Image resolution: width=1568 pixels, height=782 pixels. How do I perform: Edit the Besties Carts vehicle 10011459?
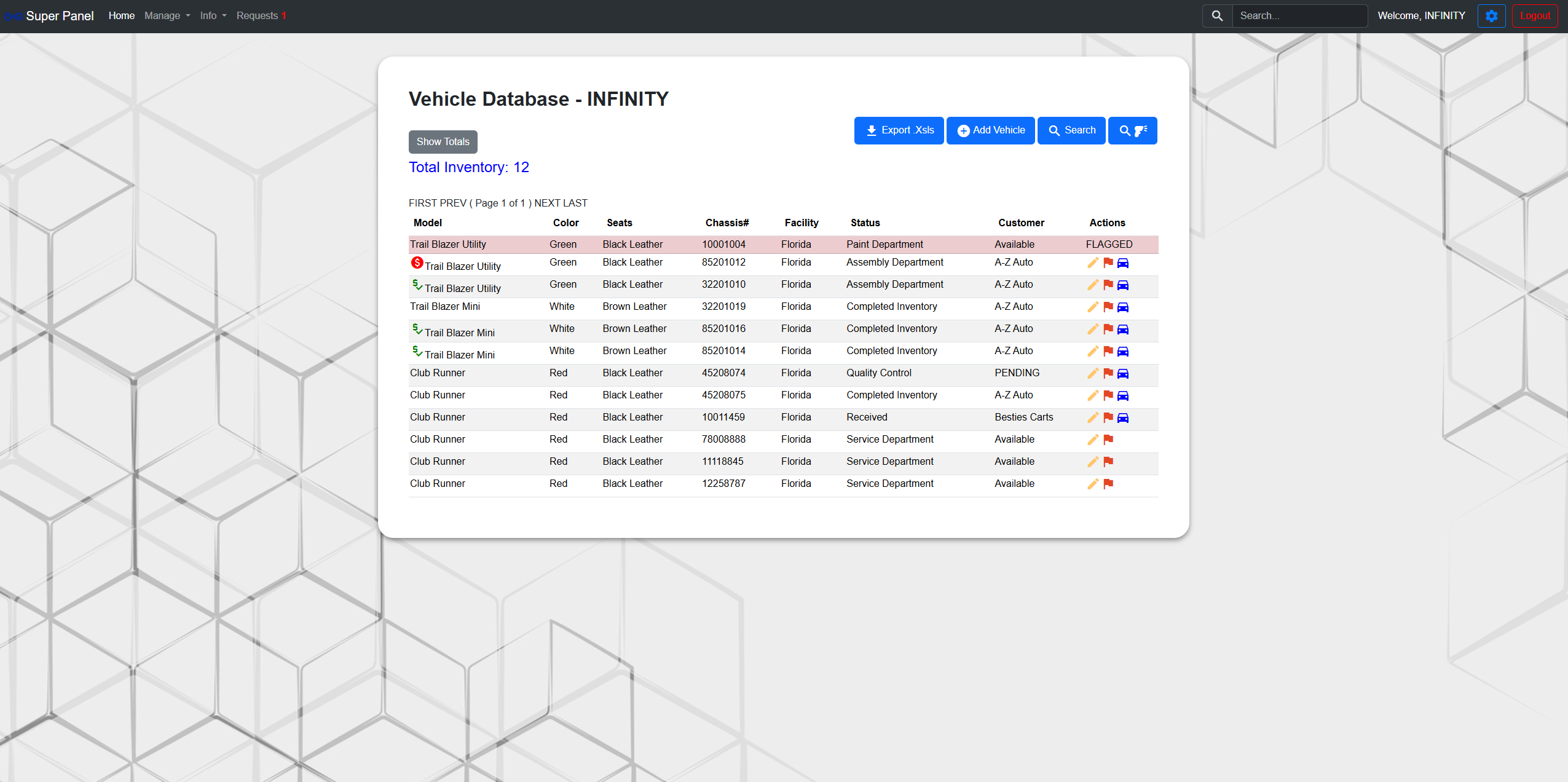pyautogui.click(x=1093, y=418)
